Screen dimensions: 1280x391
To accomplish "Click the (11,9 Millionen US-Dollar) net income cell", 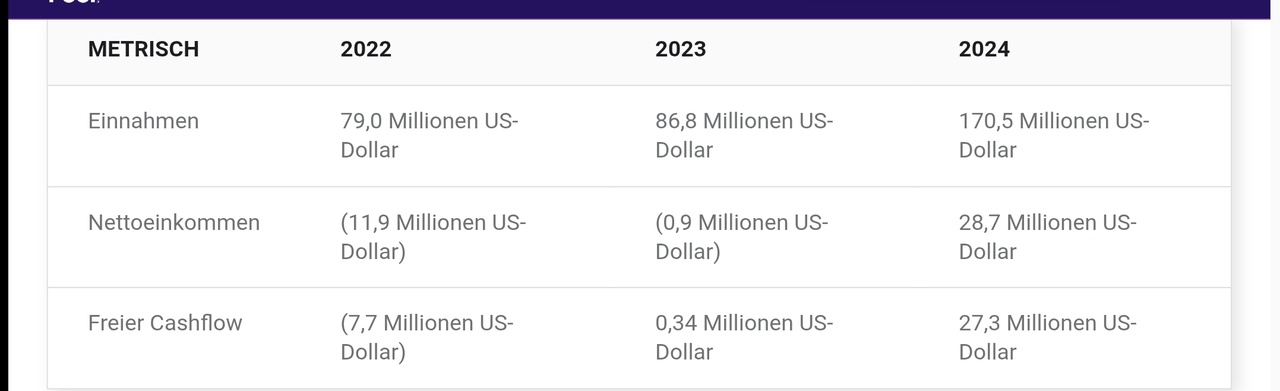I will pyautogui.click(x=433, y=237).
